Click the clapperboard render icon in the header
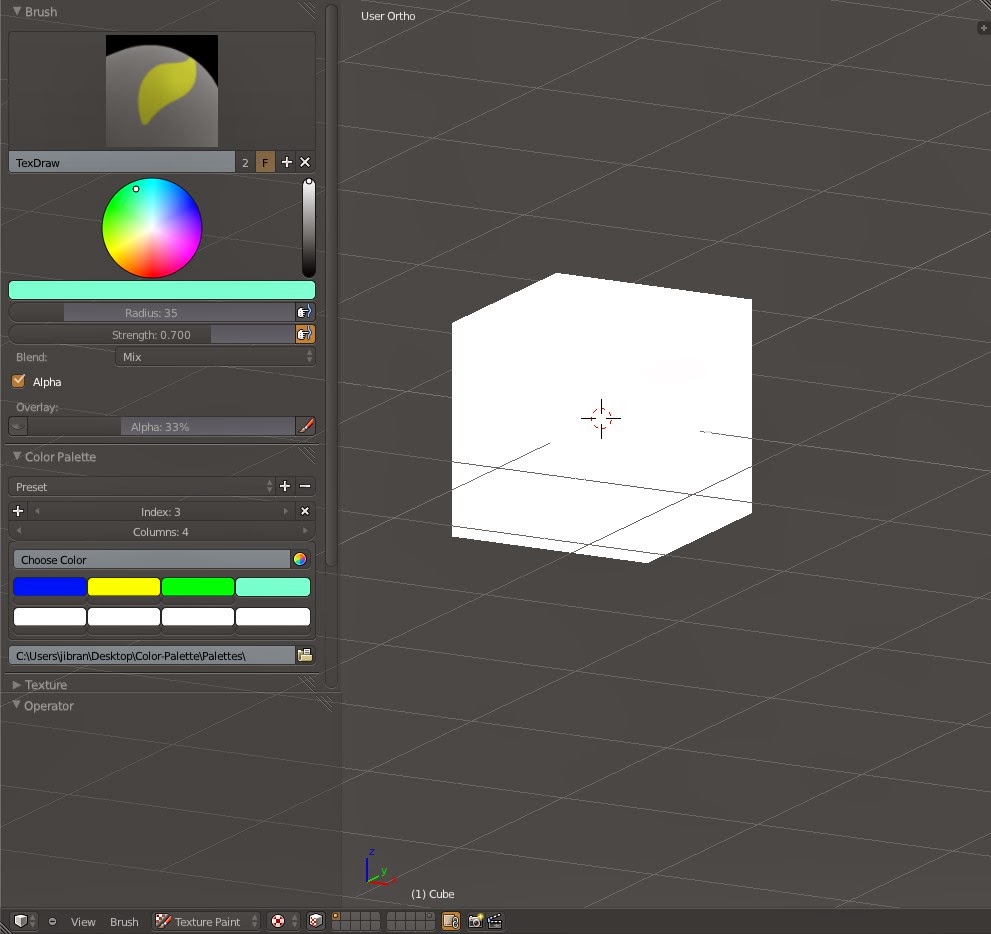Viewport: 991px width, 934px height. 494,921
